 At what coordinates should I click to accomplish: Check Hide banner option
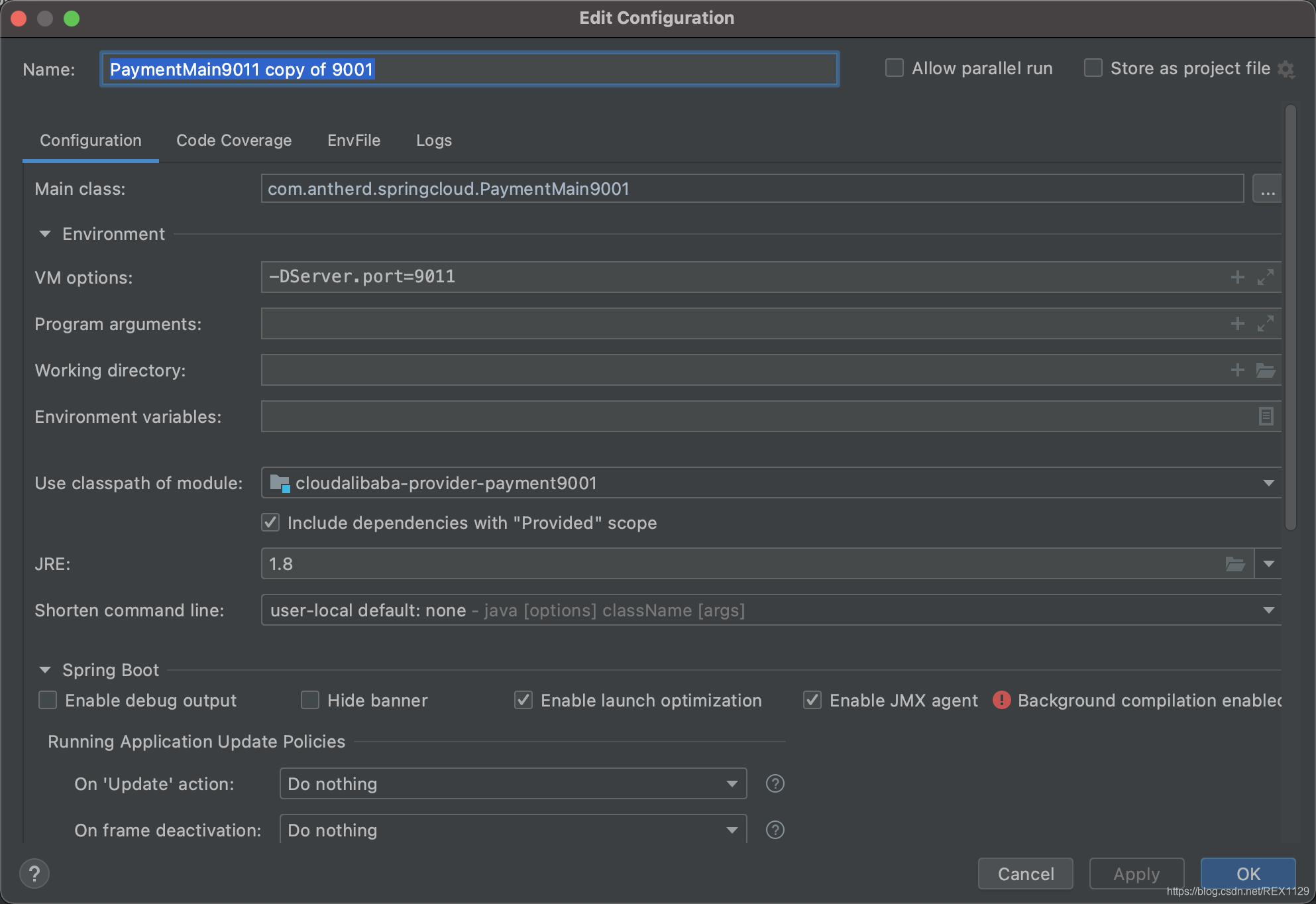(310, 701)
